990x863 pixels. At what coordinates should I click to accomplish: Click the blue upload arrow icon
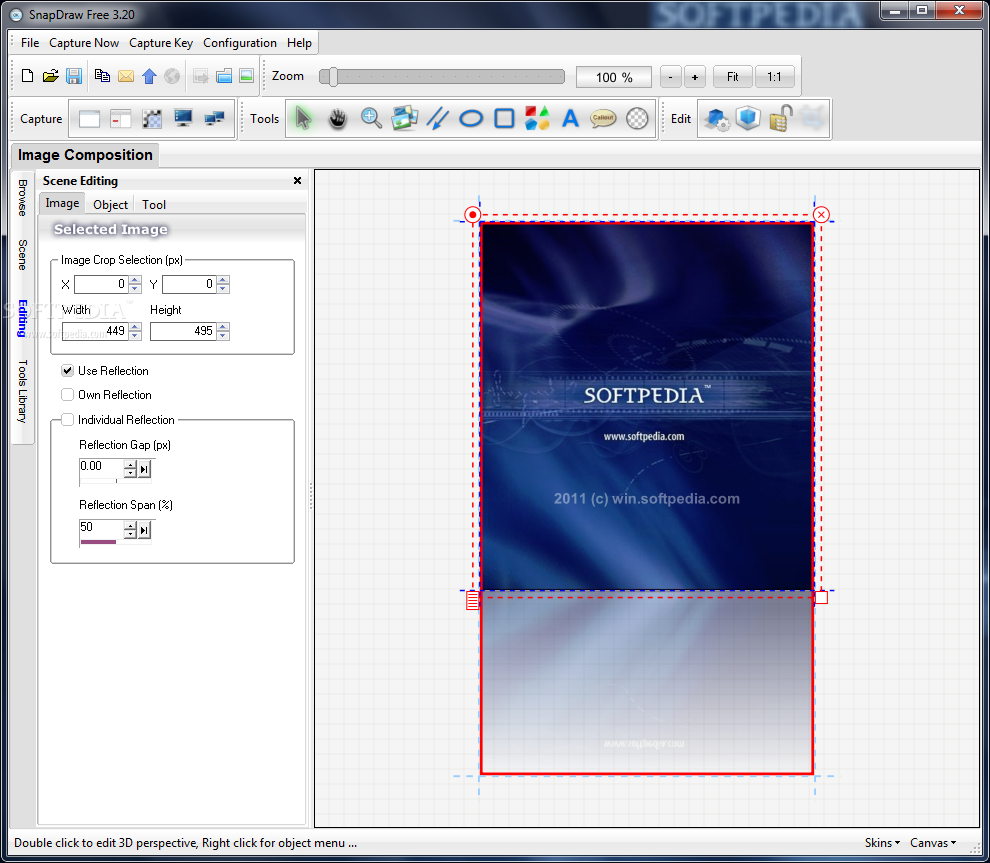[x=149, y=76]
